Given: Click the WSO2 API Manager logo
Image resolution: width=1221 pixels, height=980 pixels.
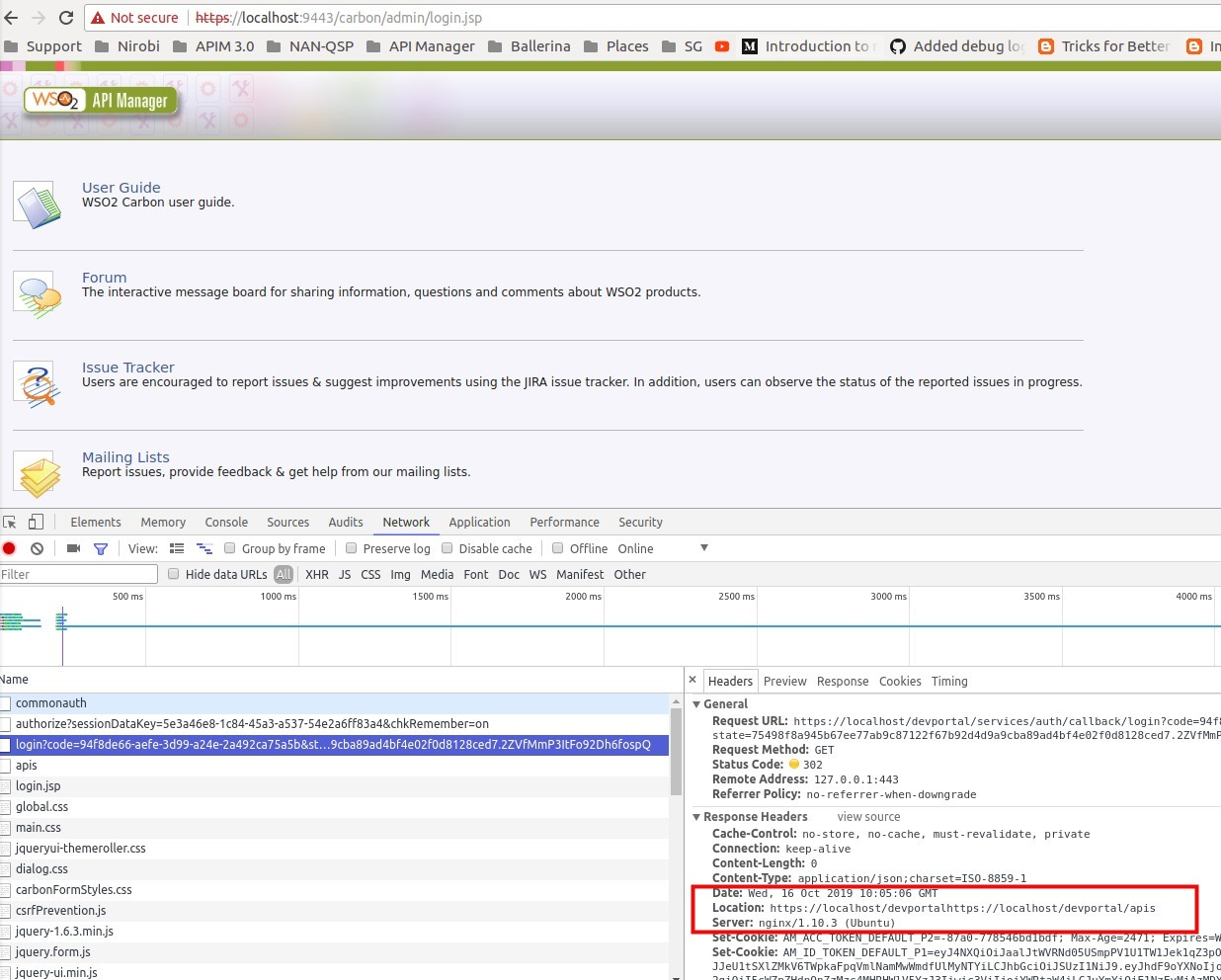Looking at the screenshot, I should [100, 100].
